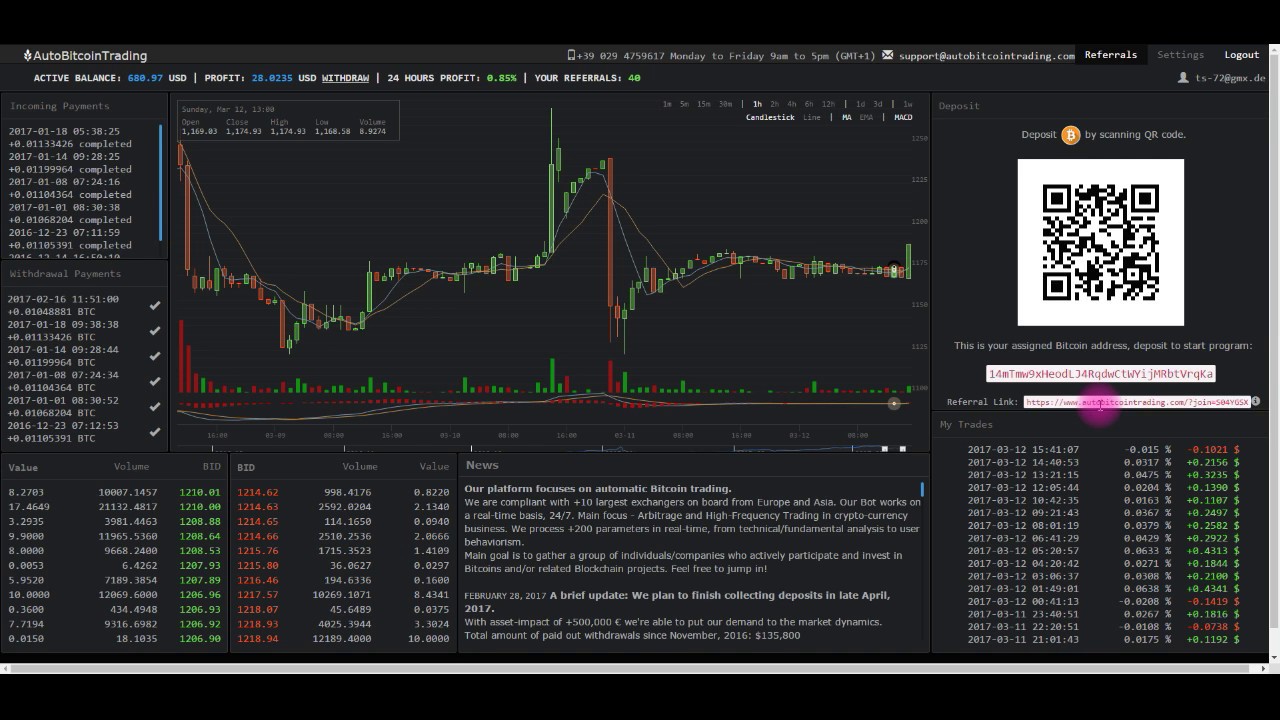Click the Deposit panel header
This screenshot has height=720, width=1280.
click(x=959, y=106)
